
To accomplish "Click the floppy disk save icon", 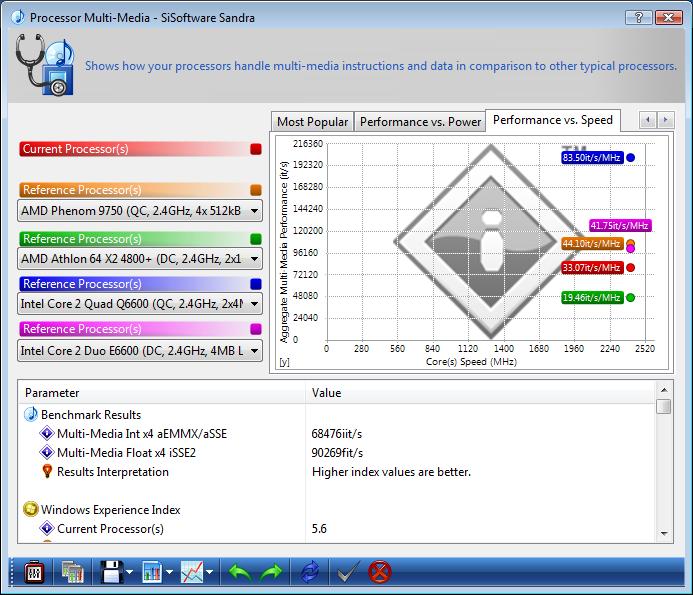I will [x=111, y=572].
